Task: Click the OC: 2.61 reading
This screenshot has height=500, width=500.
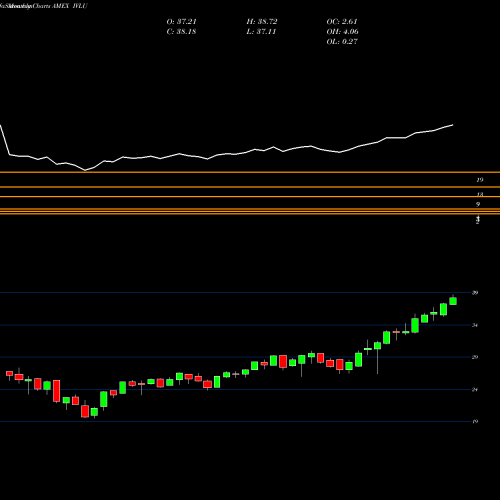Action: tap(342, 22)
